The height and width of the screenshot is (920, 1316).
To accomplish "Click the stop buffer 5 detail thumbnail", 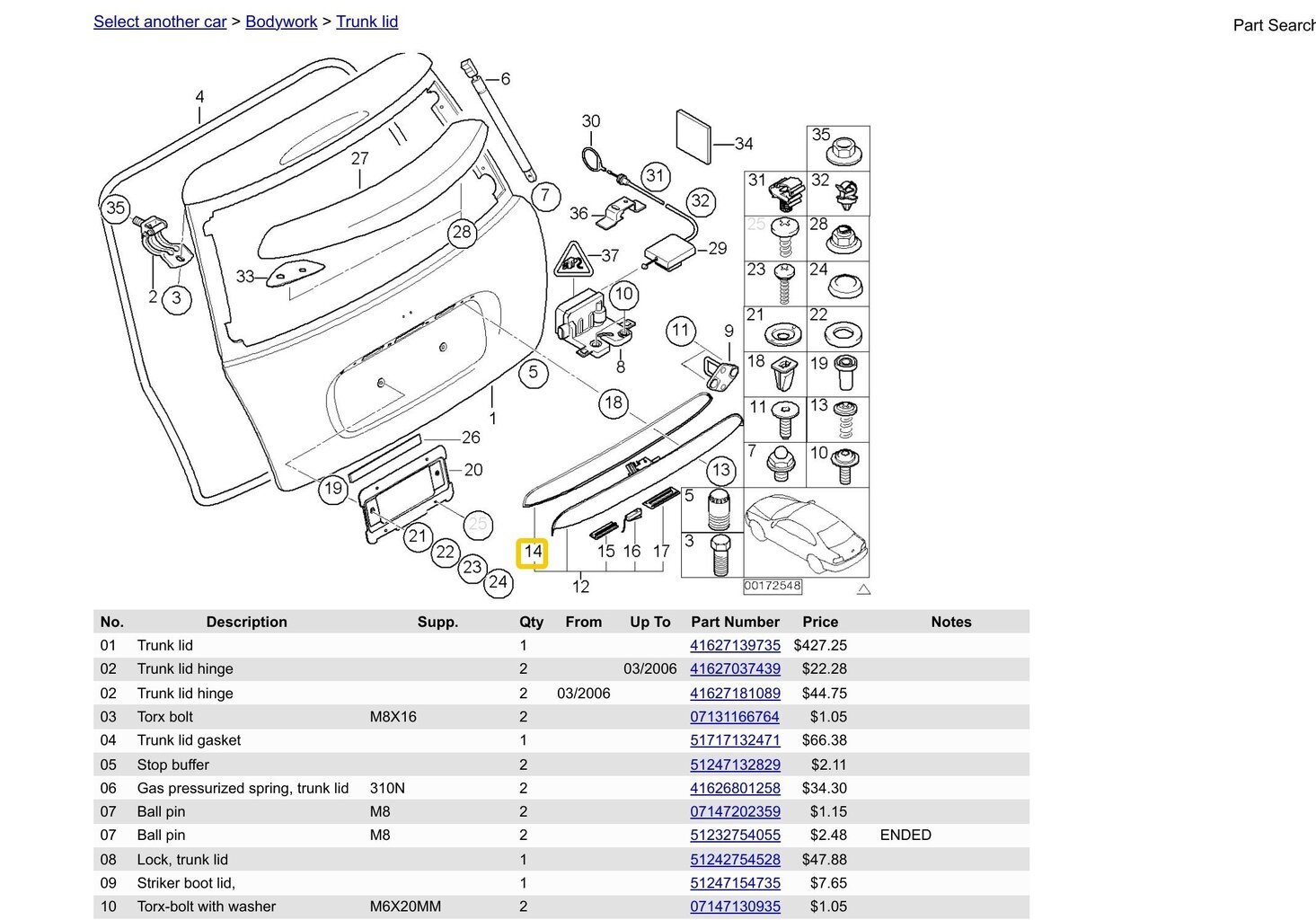I will click(x=712, y=509).
